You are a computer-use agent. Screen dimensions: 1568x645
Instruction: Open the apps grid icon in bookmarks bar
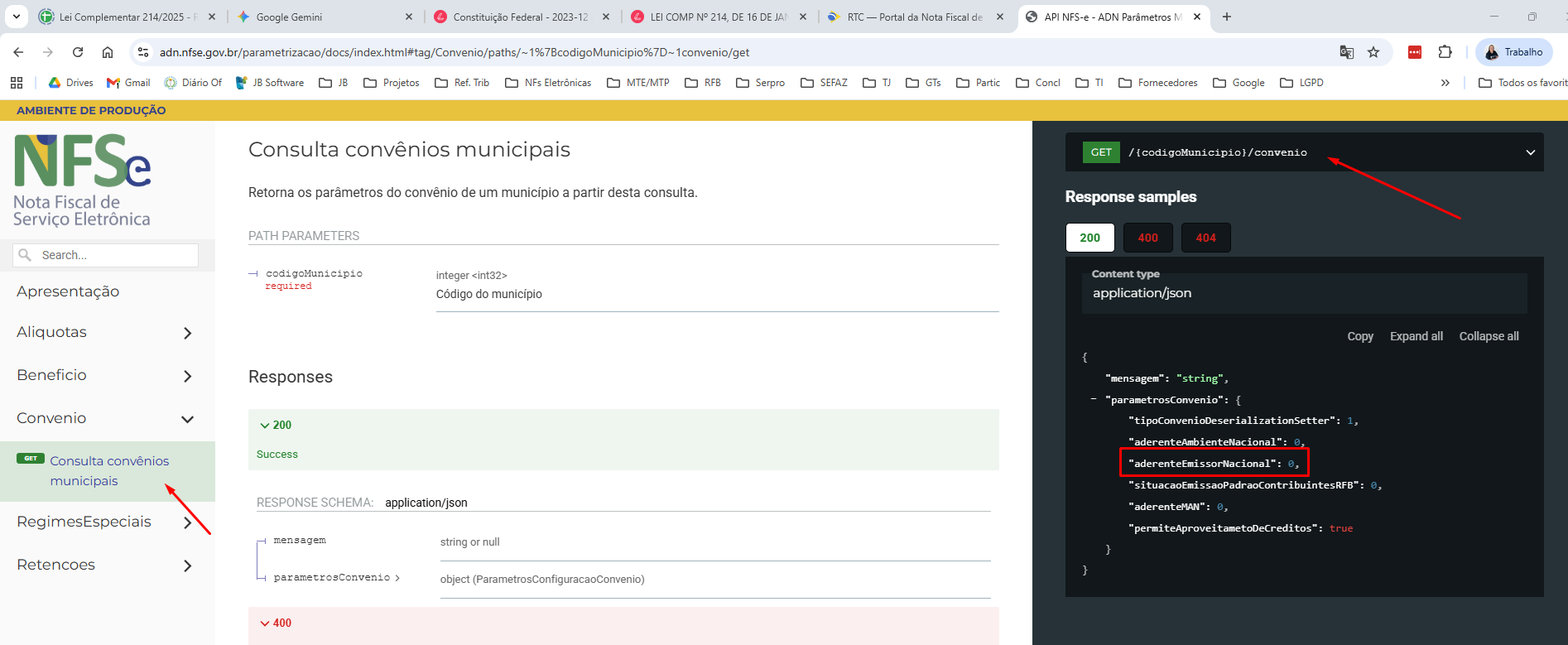[17, 83]
